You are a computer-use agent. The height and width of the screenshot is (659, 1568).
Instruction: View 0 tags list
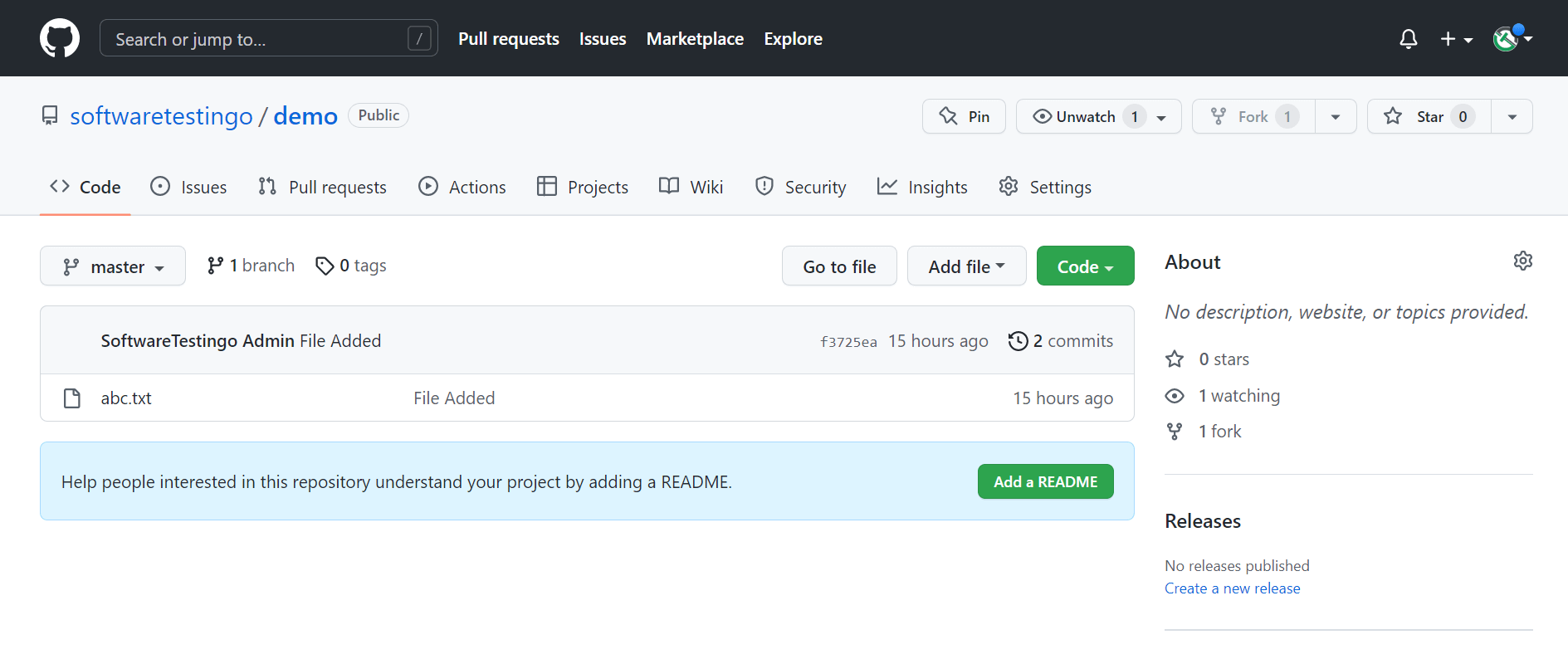click(x=351, y=266)
